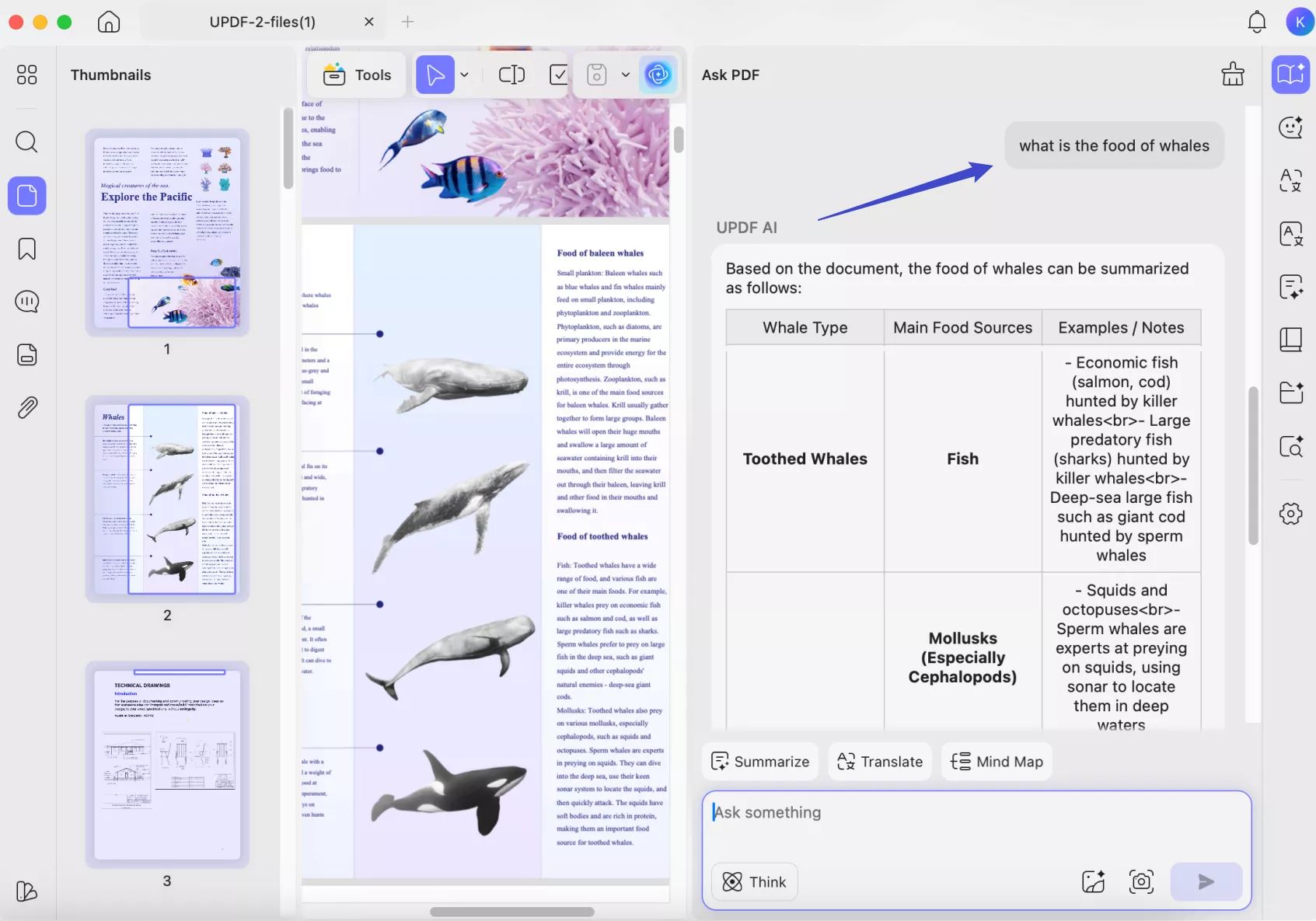
Task: Click the checkmark box toolbar icon
Action: tap(558, 75)
